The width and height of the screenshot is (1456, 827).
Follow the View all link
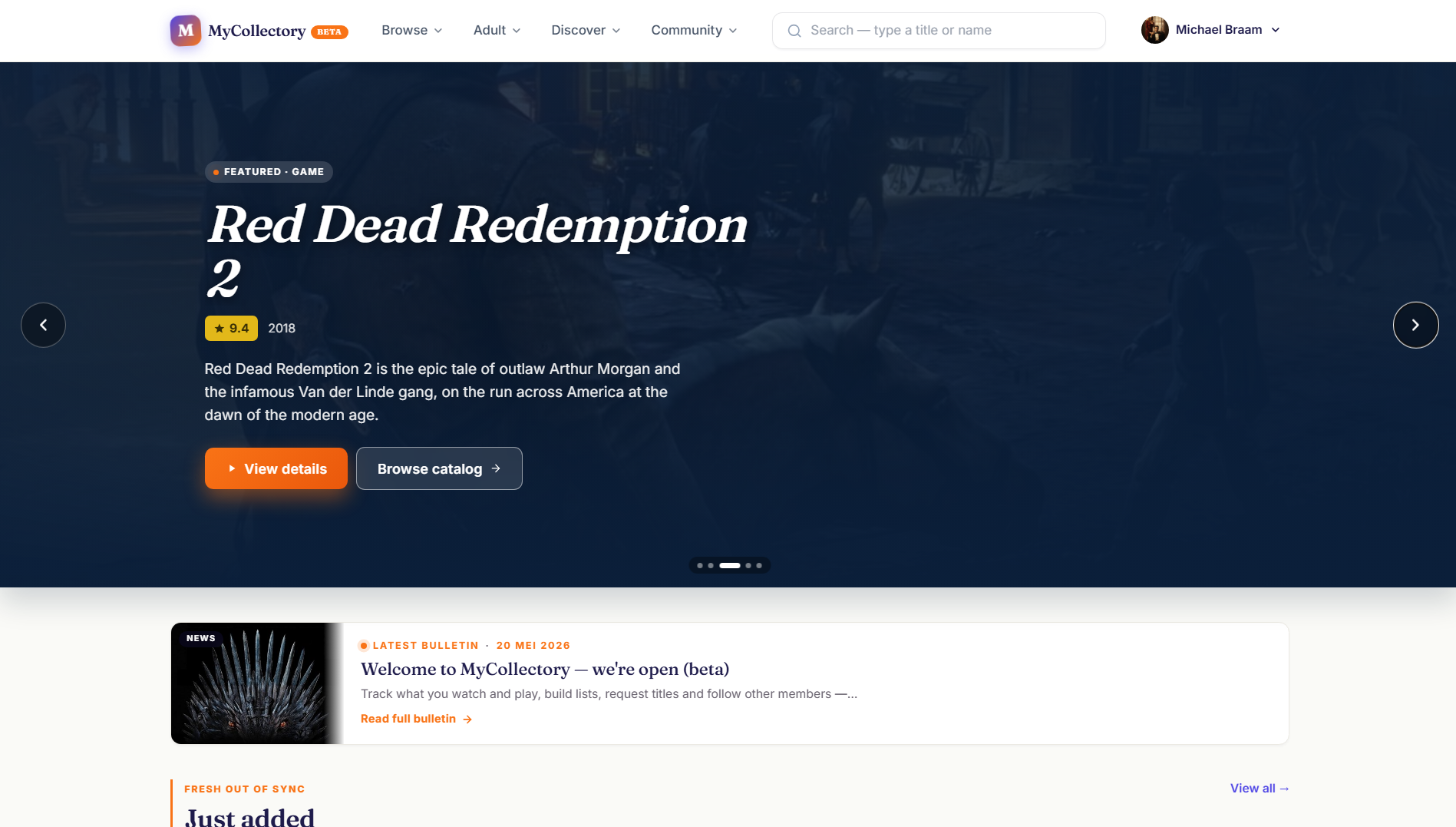pyautogui.click(x=1260, y=789)
